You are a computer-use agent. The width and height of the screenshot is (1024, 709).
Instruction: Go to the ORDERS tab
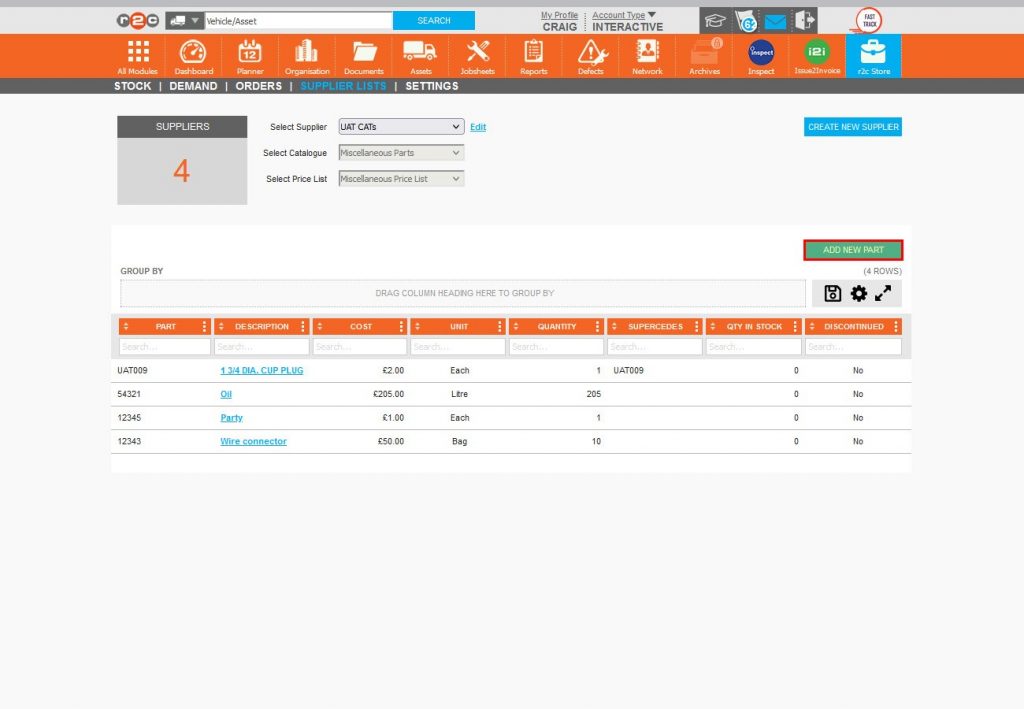pyautogui.click(x=258, y=86)
